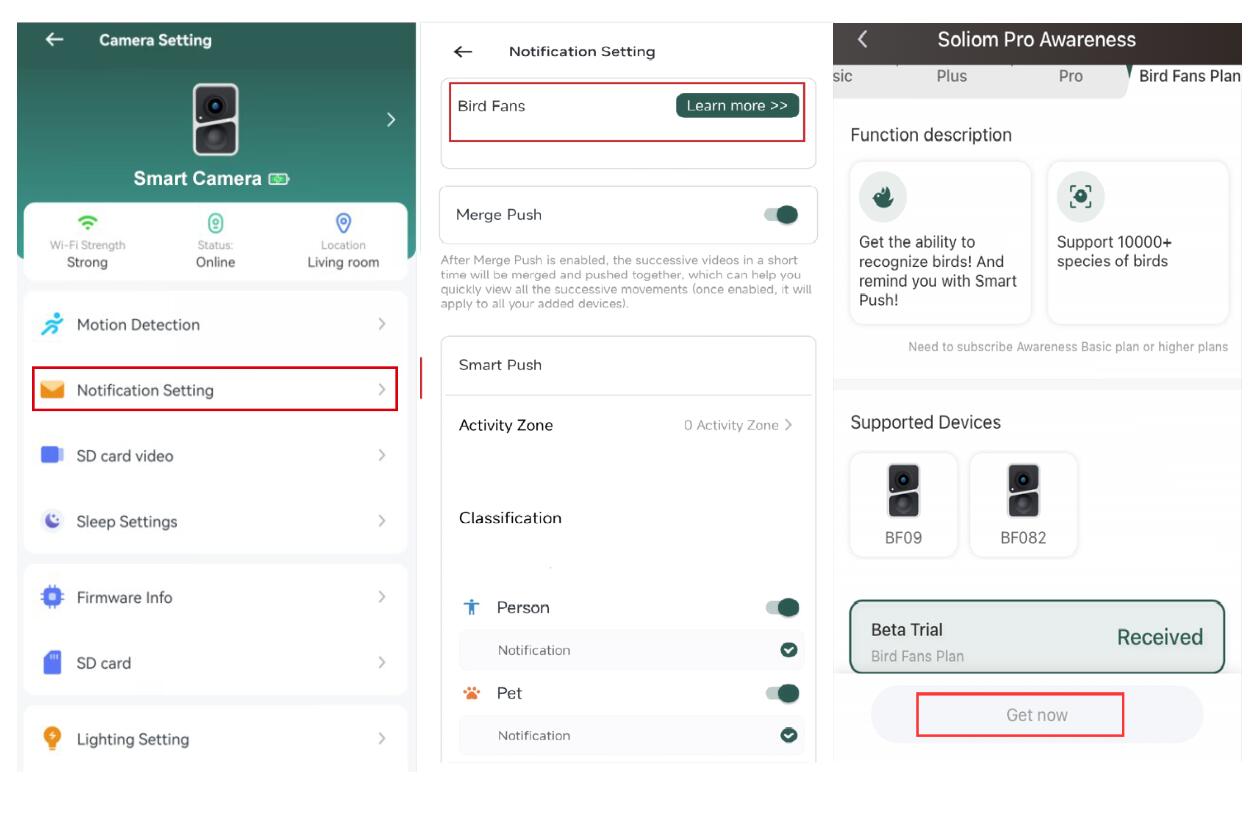Switch to the Plus plan tab
Image resolution: width=1258 pixels, height=822 pixels.
952,76
